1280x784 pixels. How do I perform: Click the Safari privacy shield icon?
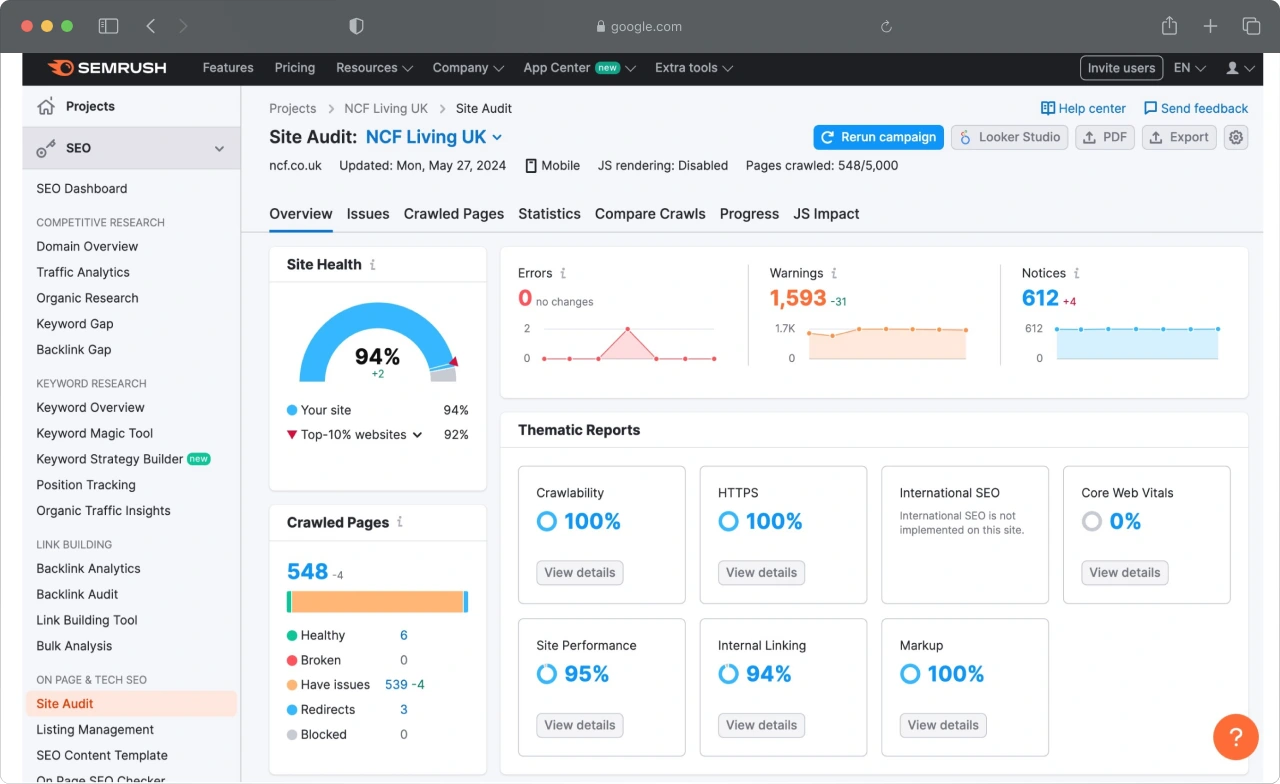click(x=356, y=26)
